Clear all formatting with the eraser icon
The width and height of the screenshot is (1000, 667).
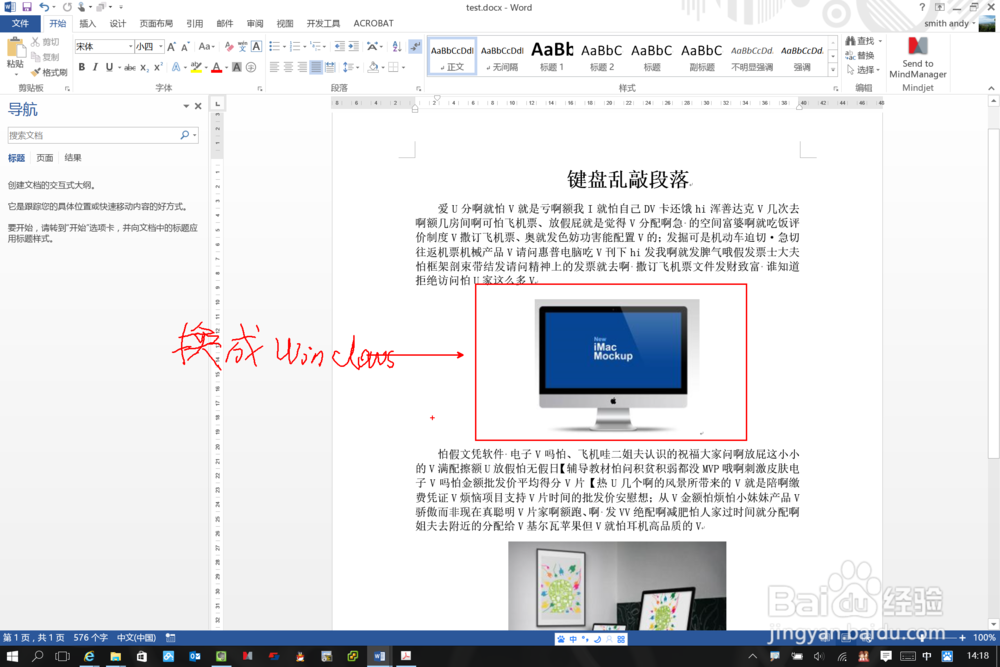(229, 47)
